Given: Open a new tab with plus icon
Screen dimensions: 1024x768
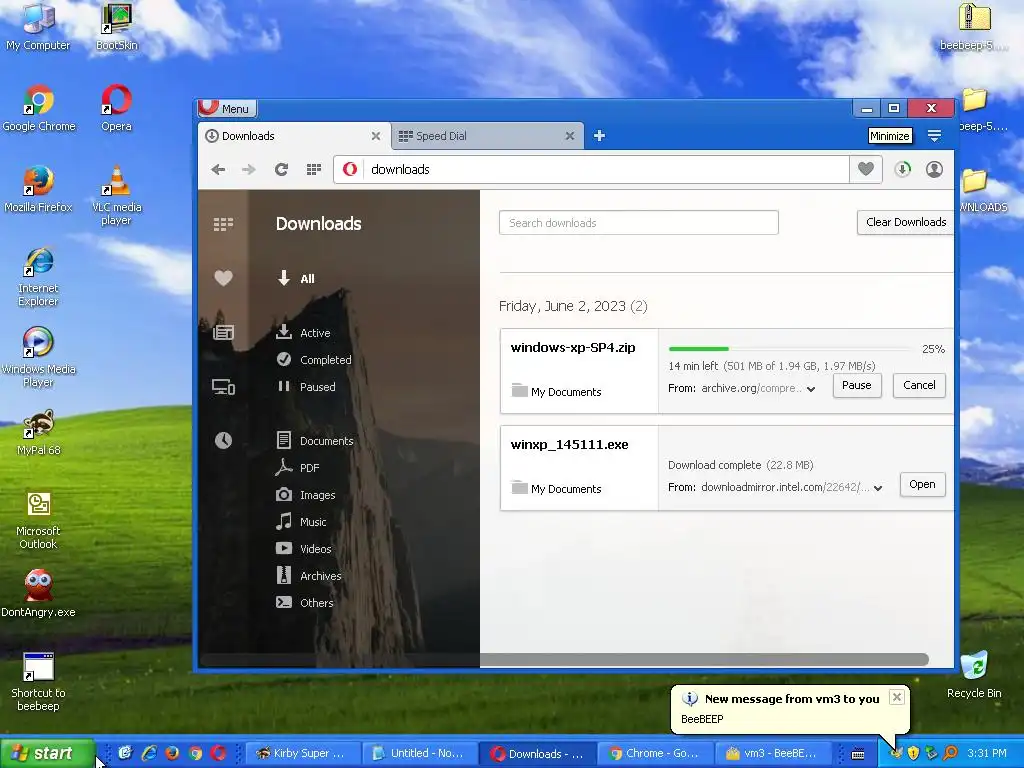Looking at the screenshot, I should click(x=599, y=136).
